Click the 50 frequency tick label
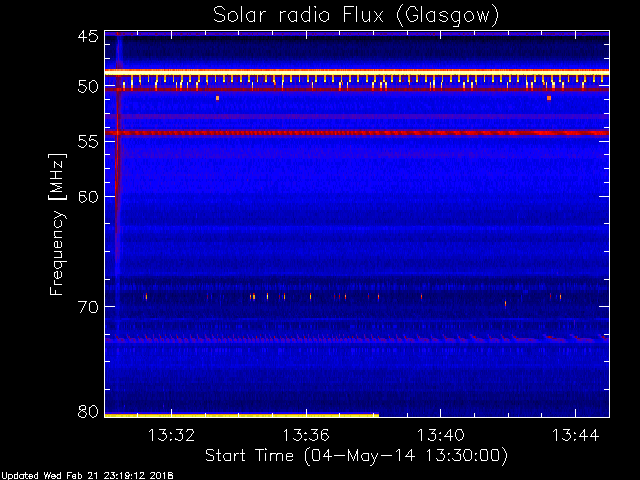 (x=88, y=87)
